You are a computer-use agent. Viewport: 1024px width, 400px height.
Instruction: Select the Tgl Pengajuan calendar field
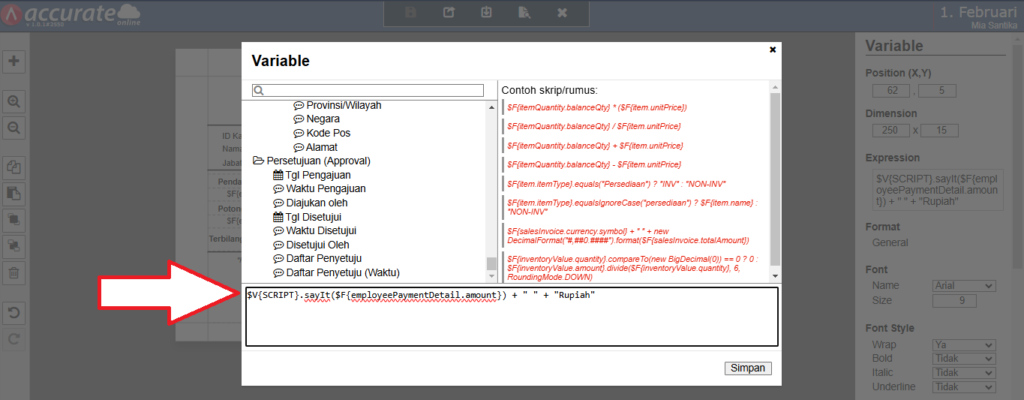pos(314,175)
